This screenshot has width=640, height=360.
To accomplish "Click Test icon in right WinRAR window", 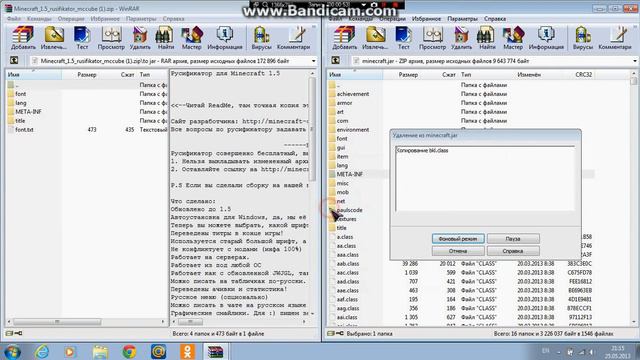I will click(x=403, y=38).
